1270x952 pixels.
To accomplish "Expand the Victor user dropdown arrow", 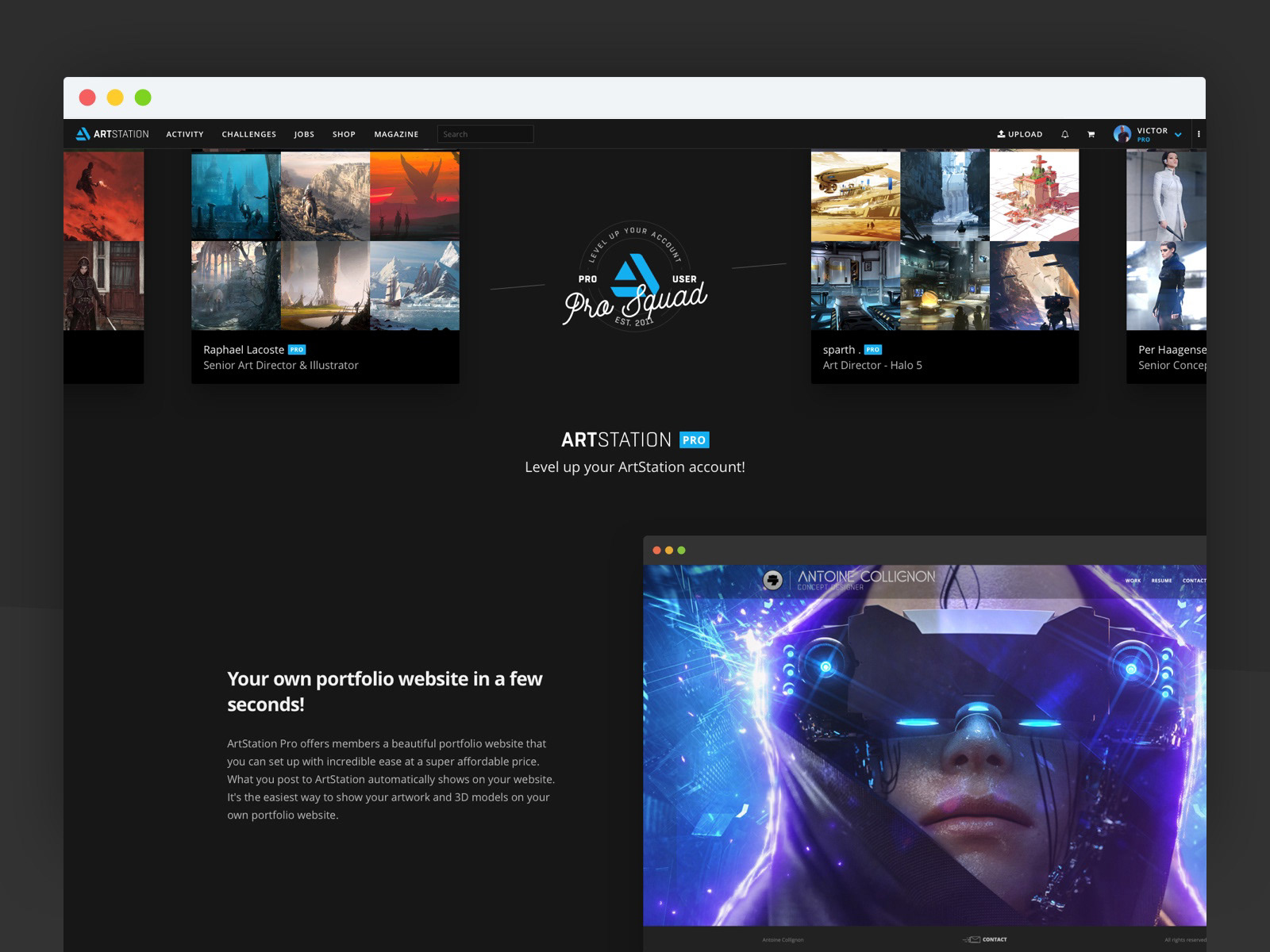I will point(1178,135).
